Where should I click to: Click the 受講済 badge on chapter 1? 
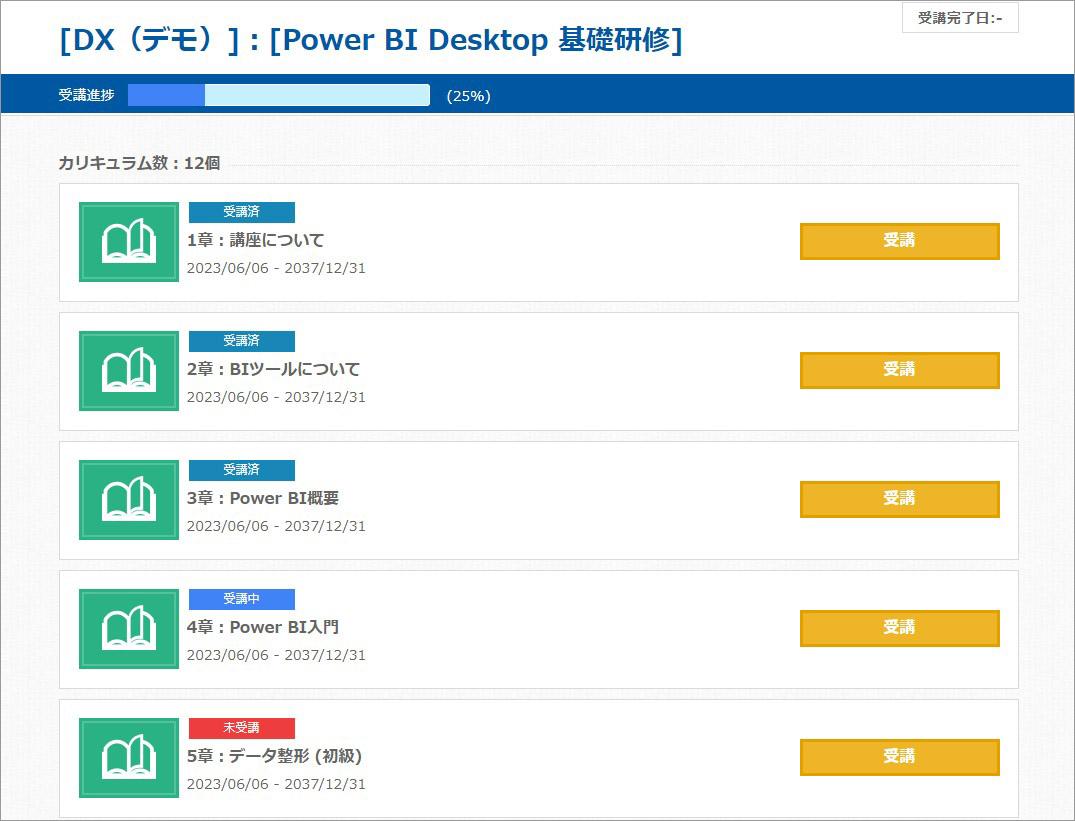[x=241, y=212]
